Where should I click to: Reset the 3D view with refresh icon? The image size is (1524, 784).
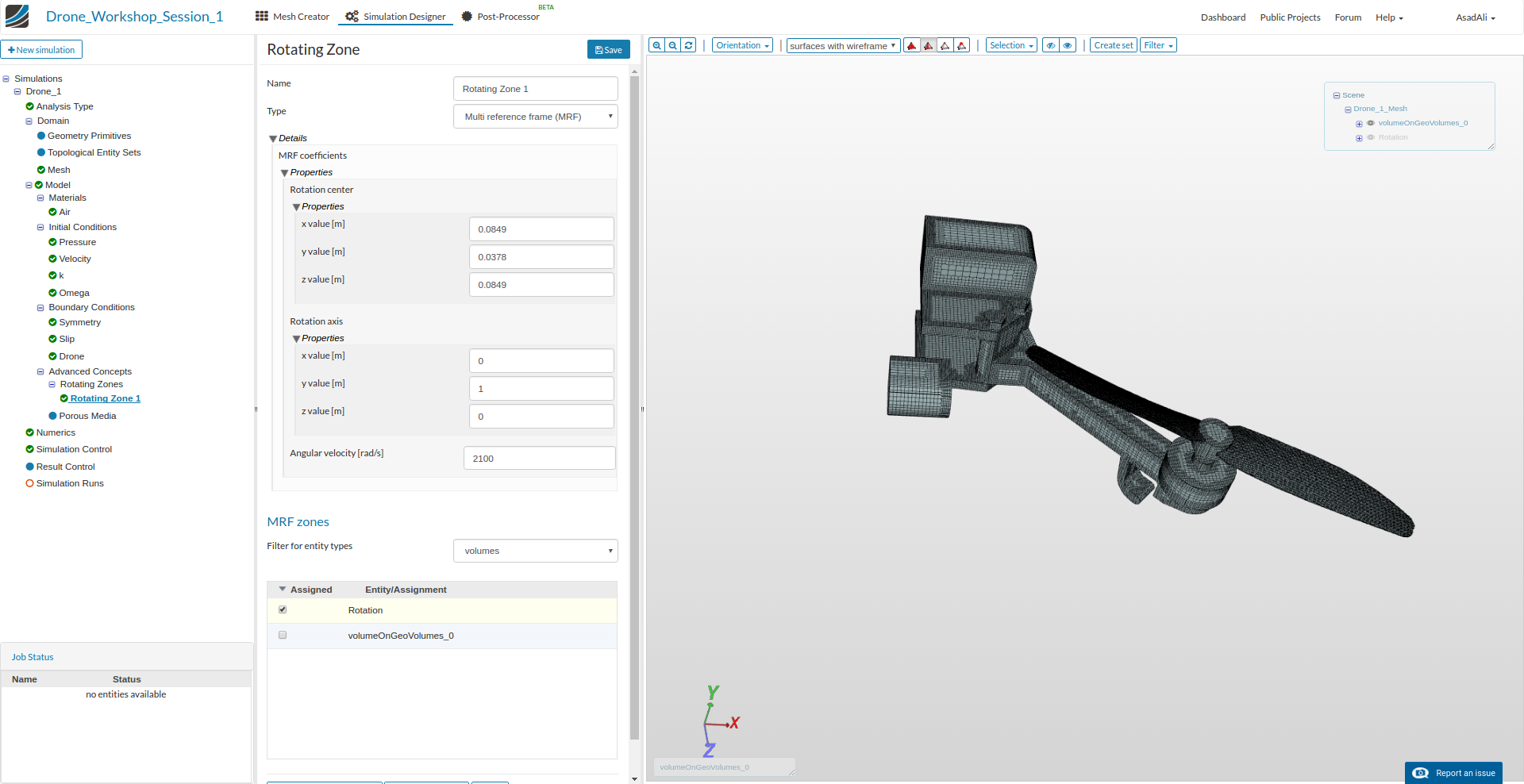(689, 46)
